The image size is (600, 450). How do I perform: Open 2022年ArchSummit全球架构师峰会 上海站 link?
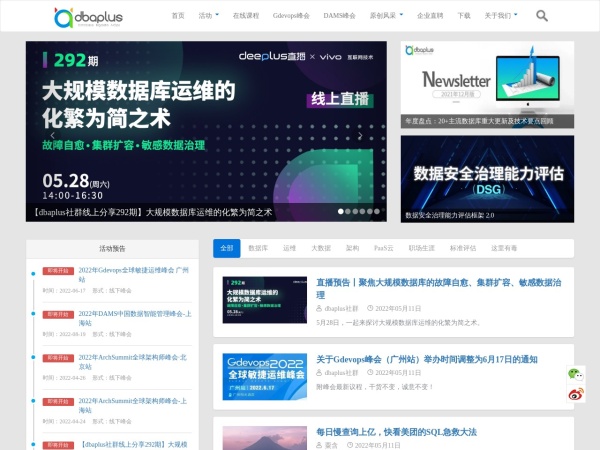coord(132,406)
